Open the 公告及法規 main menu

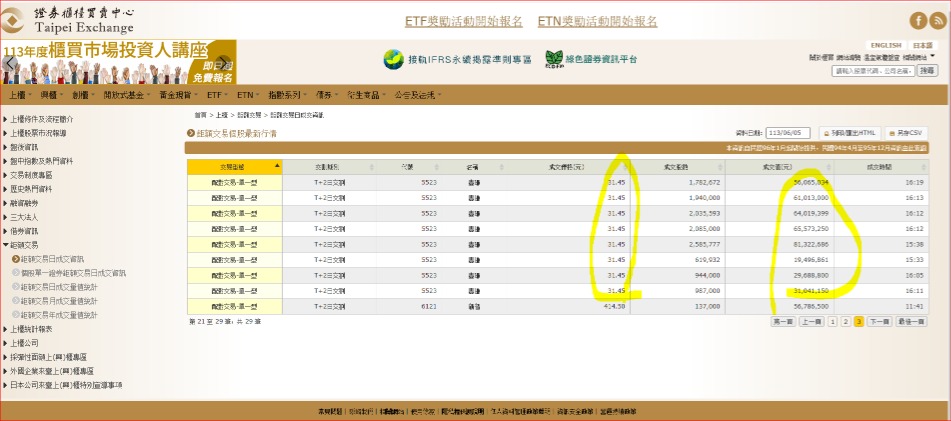[x=417, y=95]
